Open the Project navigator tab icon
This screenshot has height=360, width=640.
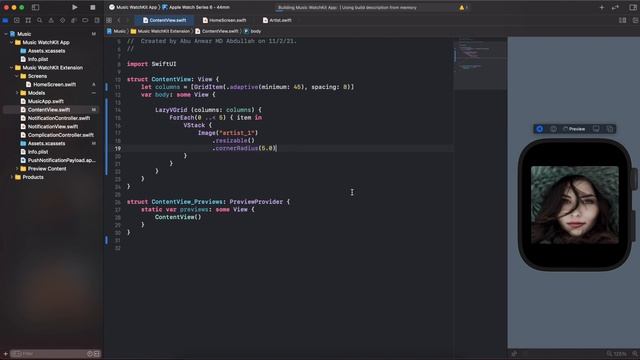pos(5,20)
